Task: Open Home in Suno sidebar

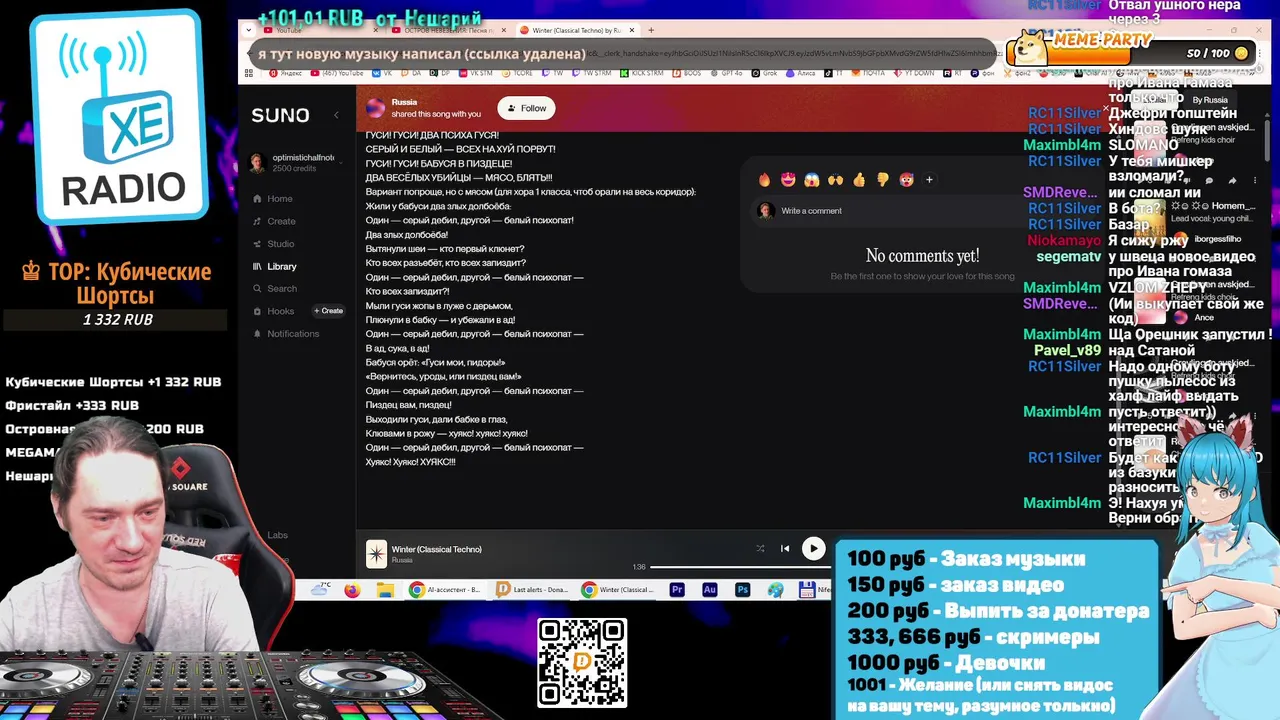Action: point(272,198)
